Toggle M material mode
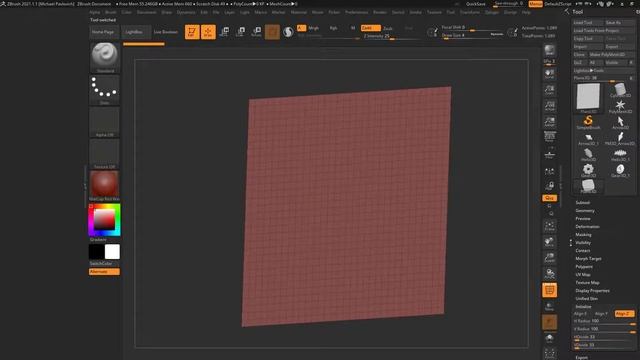 pos(353,28)
